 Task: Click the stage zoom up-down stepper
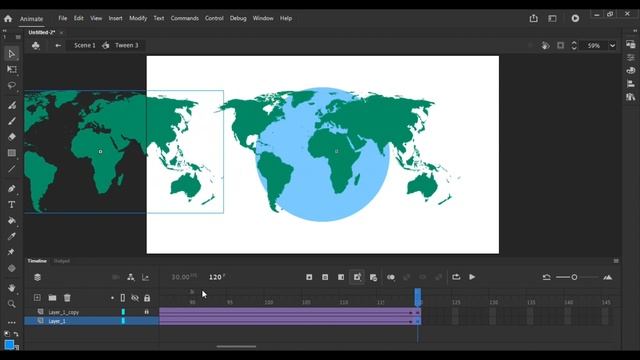click(x=574, y=45)
